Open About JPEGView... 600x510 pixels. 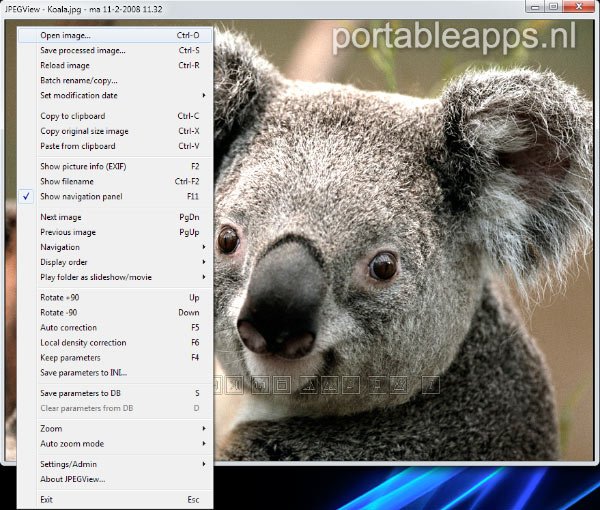point(115,479)
